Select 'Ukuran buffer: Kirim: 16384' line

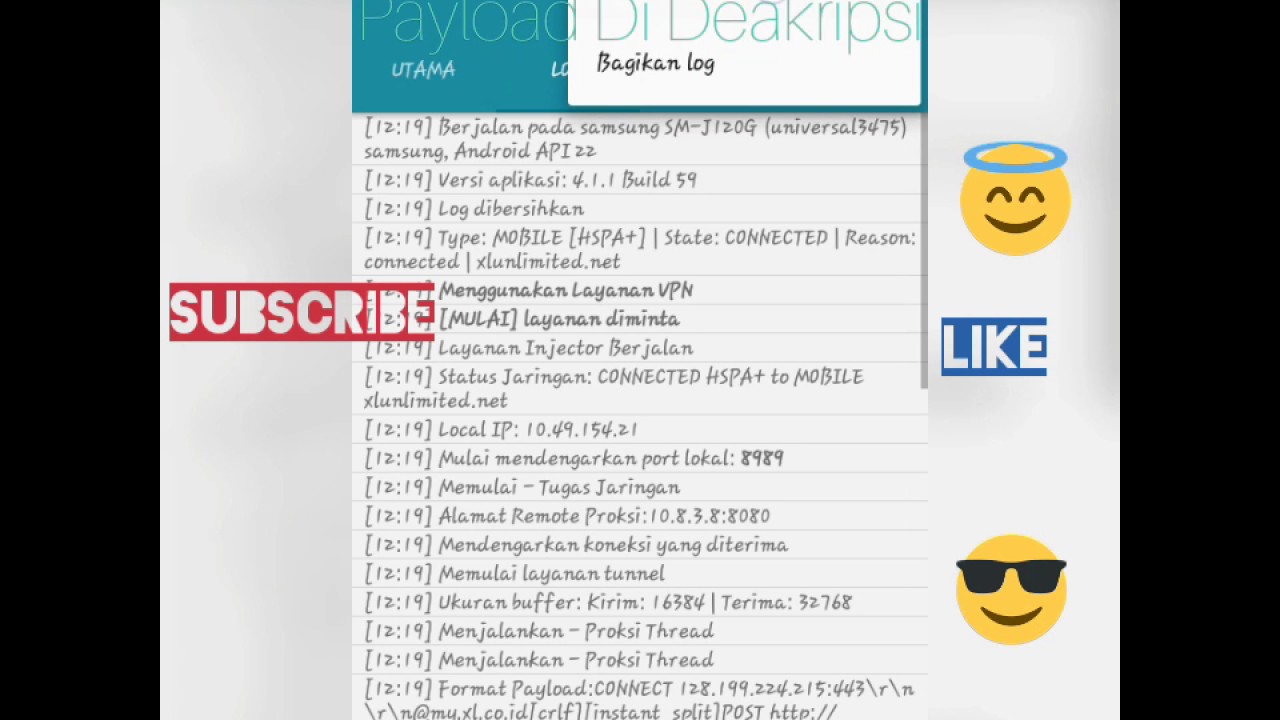point(640,603)
